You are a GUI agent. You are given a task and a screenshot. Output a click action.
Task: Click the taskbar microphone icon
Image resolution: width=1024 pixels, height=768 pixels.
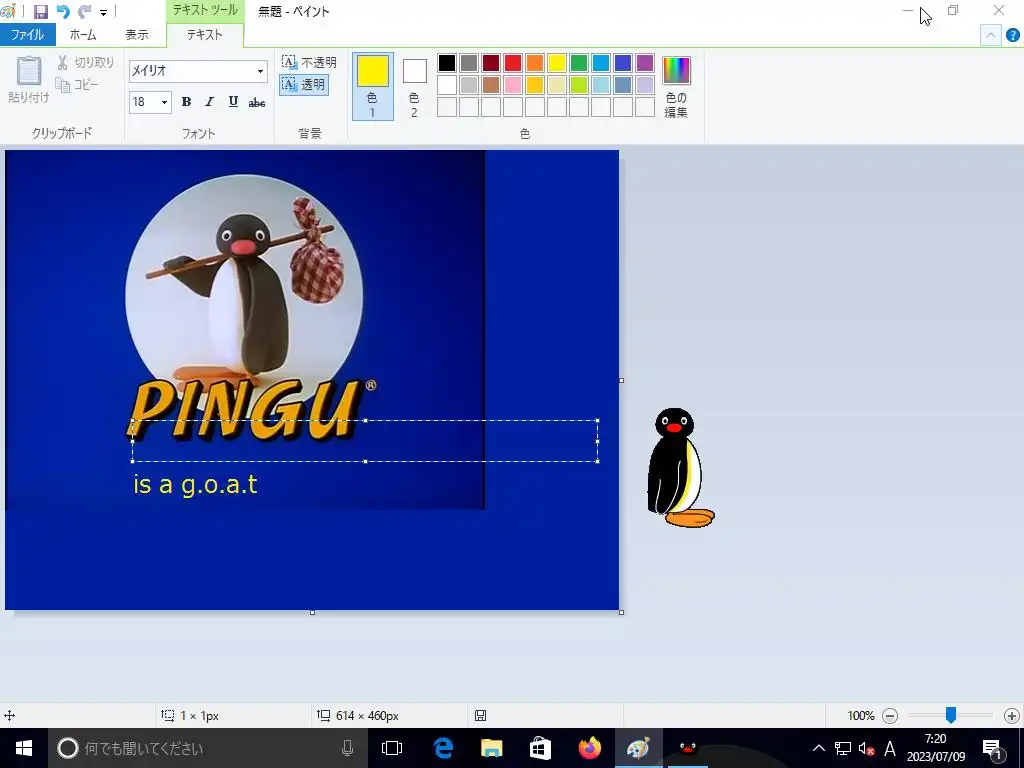[347, 748]
